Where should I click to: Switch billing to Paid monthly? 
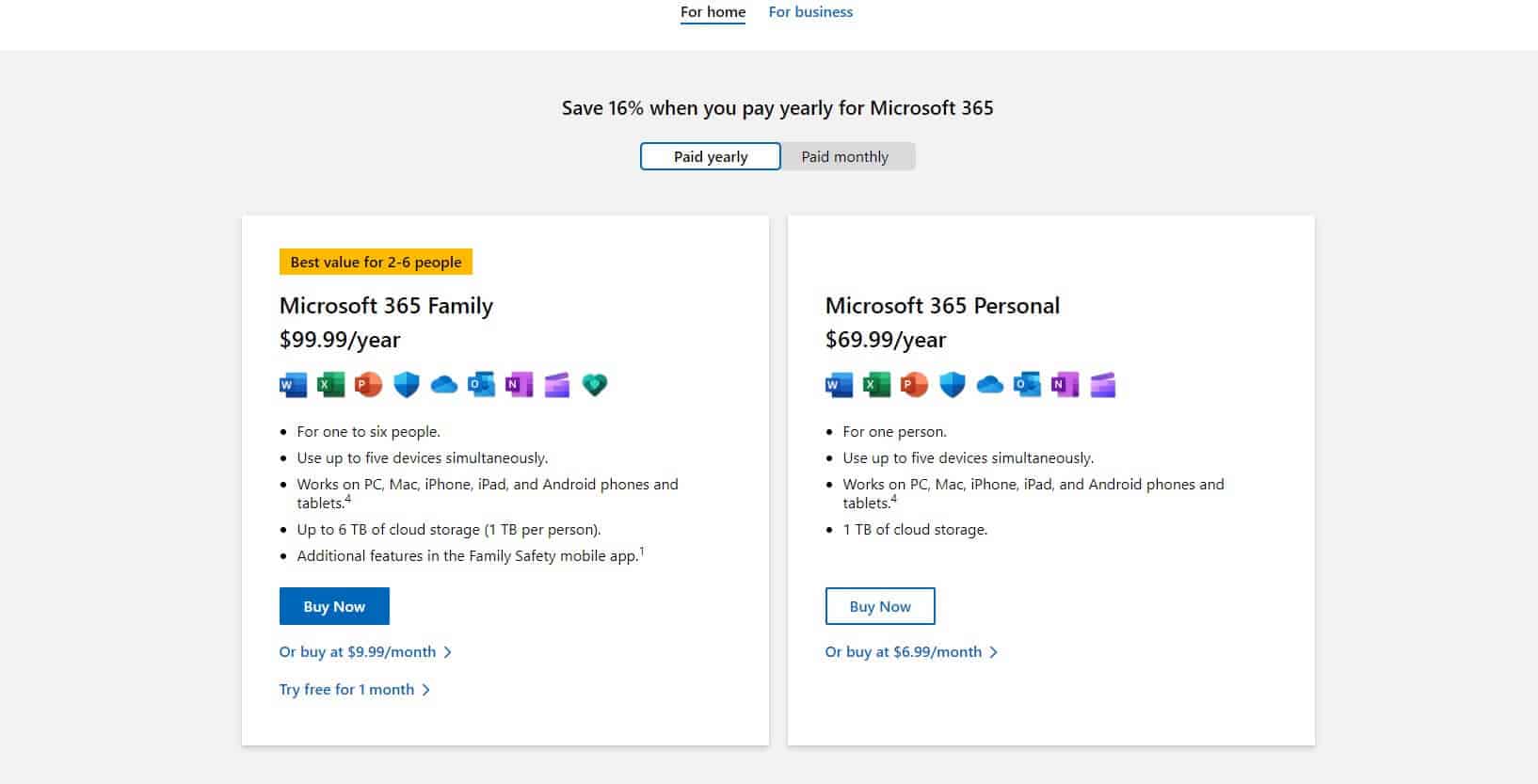point(844,155)
